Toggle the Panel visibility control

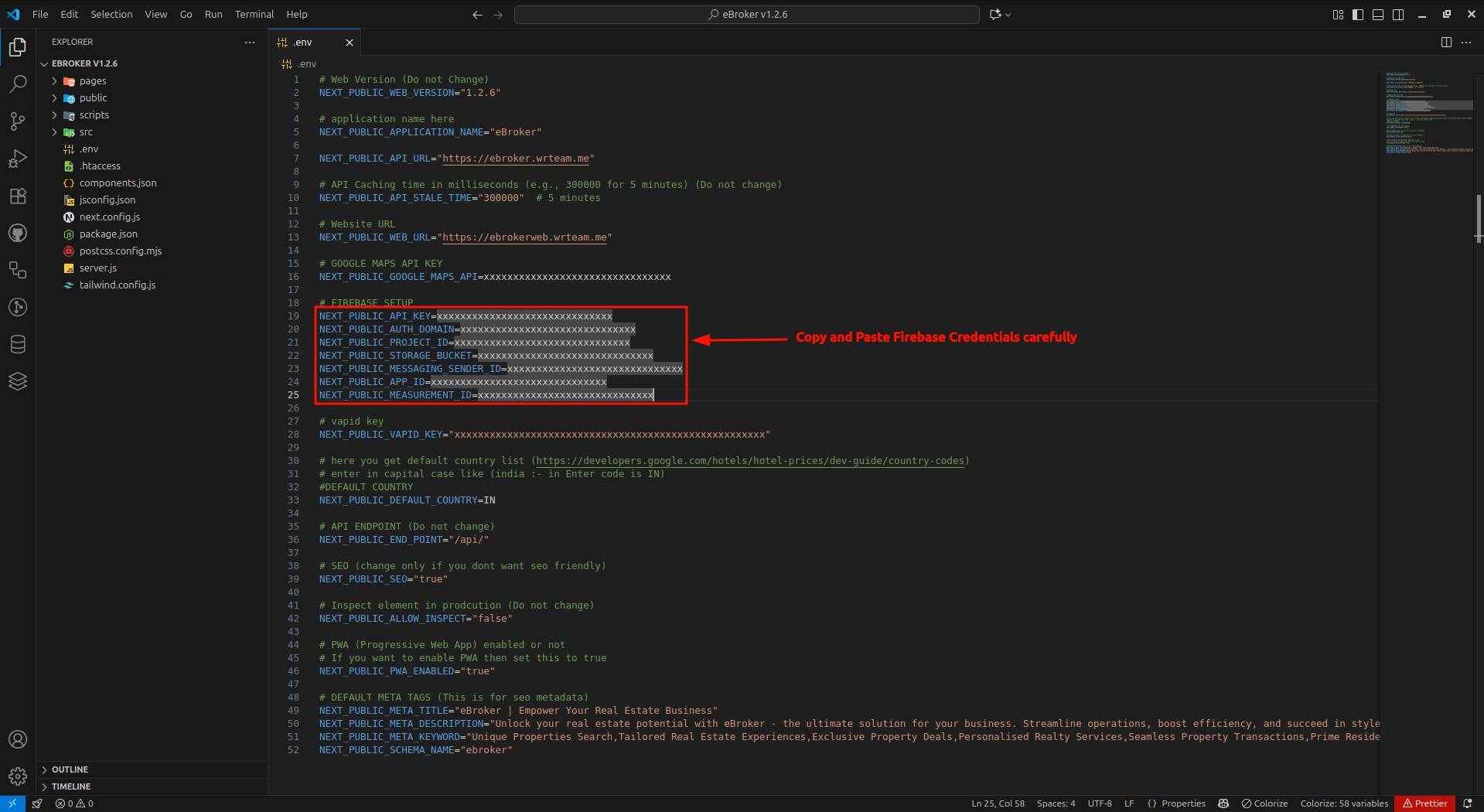1377,14
